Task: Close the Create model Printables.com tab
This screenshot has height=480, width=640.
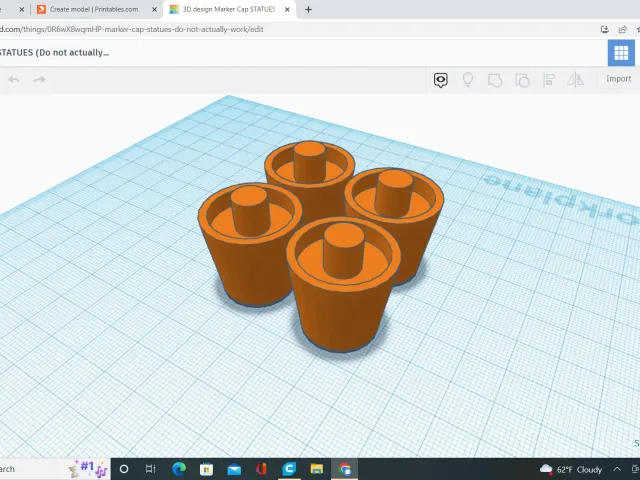Action: click(x=154, y=9)
